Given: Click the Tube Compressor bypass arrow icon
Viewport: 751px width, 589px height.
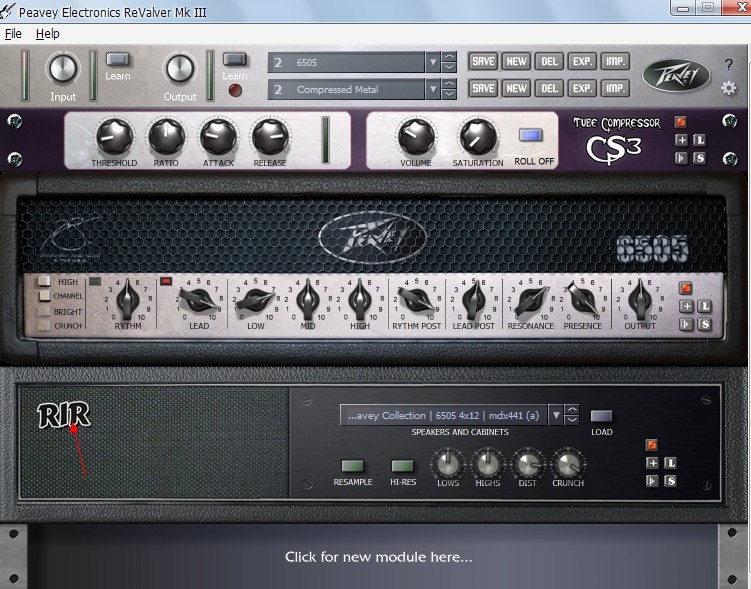Looking at the screenshot, I should (x=681, y=158).
